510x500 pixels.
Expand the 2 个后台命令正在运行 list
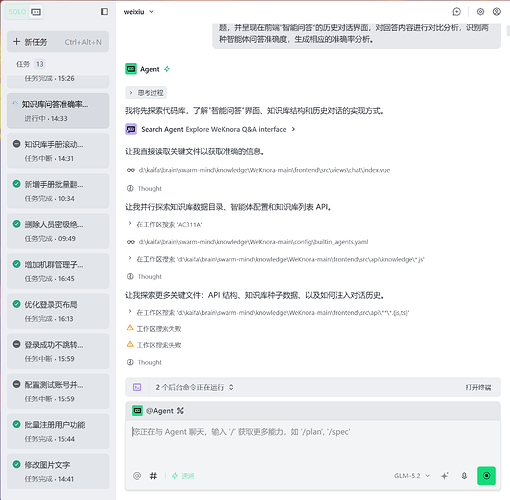coord(194,387)
